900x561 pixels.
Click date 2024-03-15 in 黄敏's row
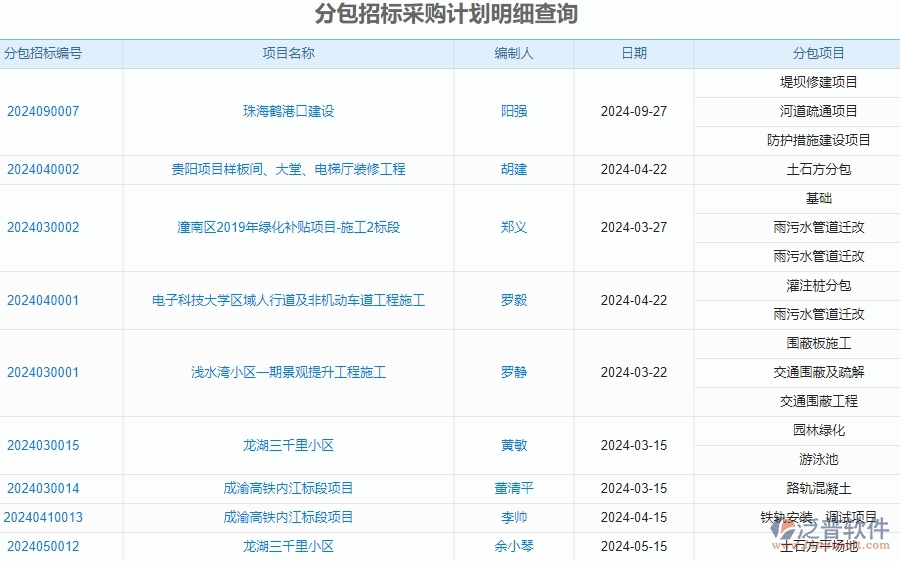pyautogui.click(x=634, y=445)
